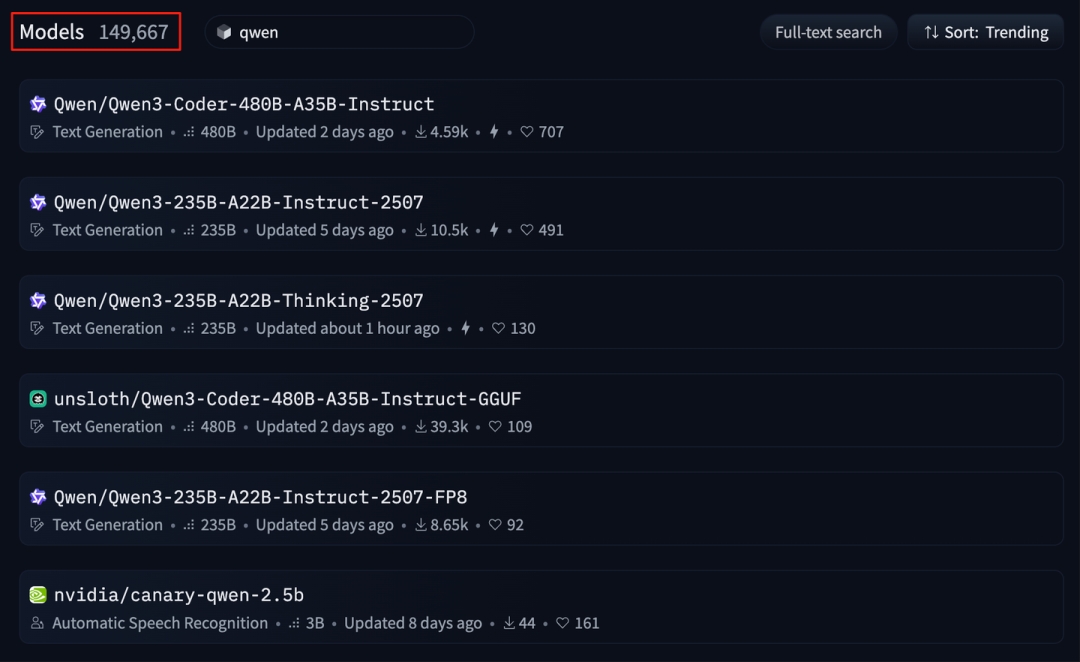The image size is (1080, 662).
Task: Focus the model name filter field containing qwen
Action: pyautogui.click(x=340, y=32)
